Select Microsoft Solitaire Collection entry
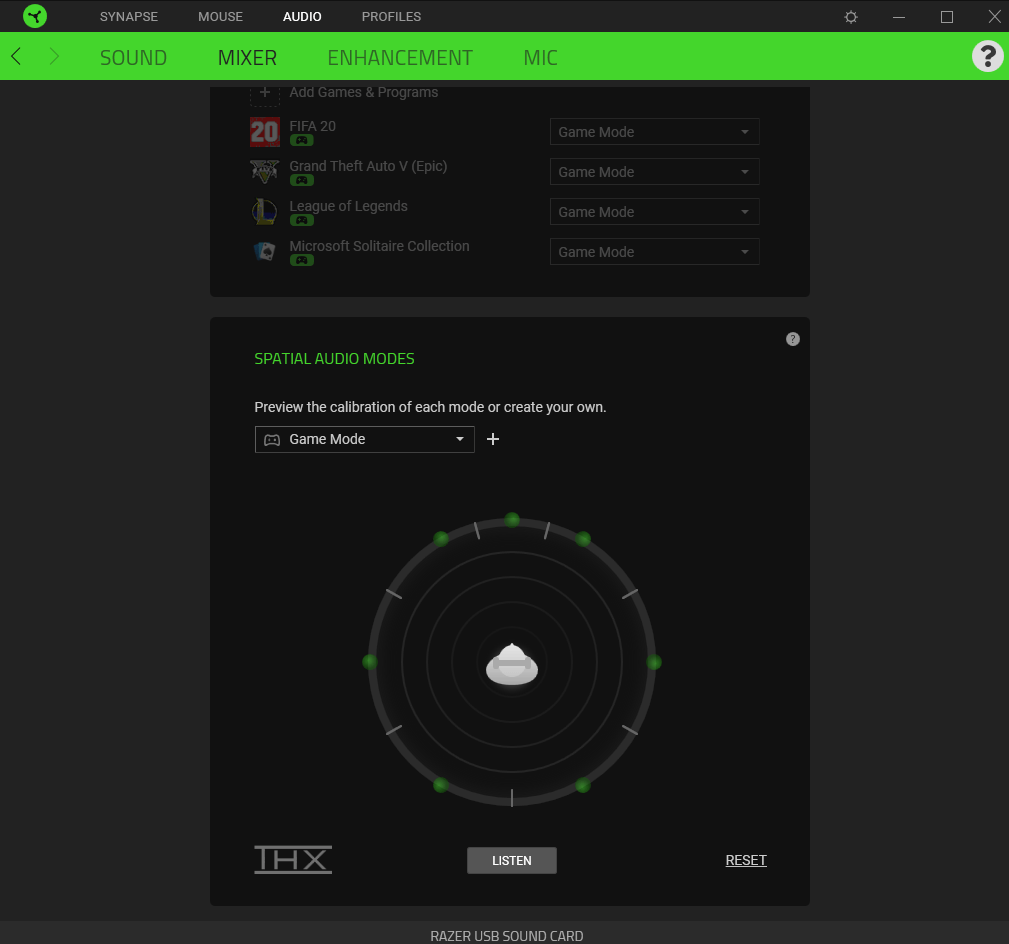1009x944 pixels. pos(379,246)
